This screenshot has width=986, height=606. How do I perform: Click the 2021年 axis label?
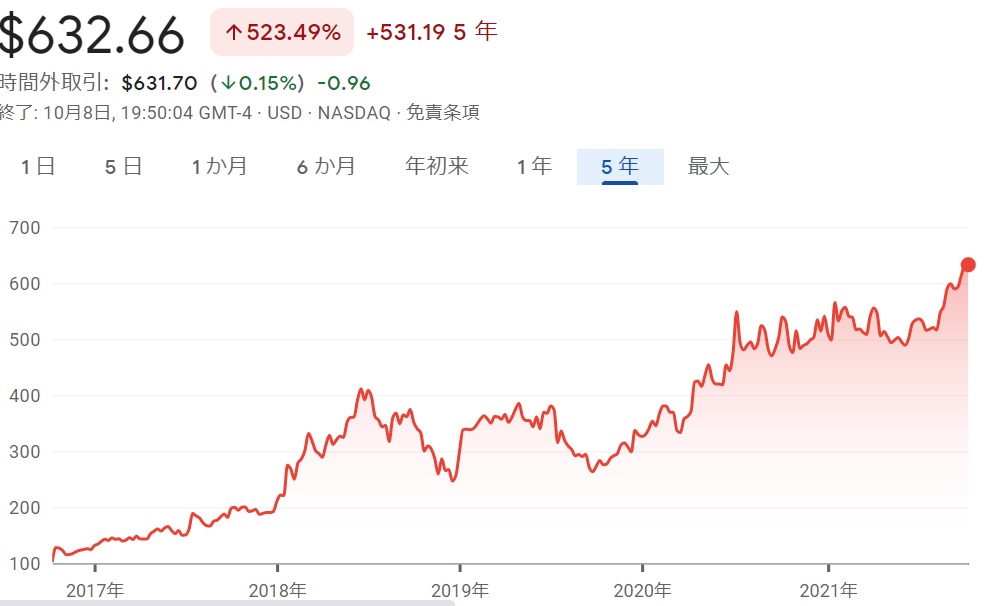click(828, 590)
